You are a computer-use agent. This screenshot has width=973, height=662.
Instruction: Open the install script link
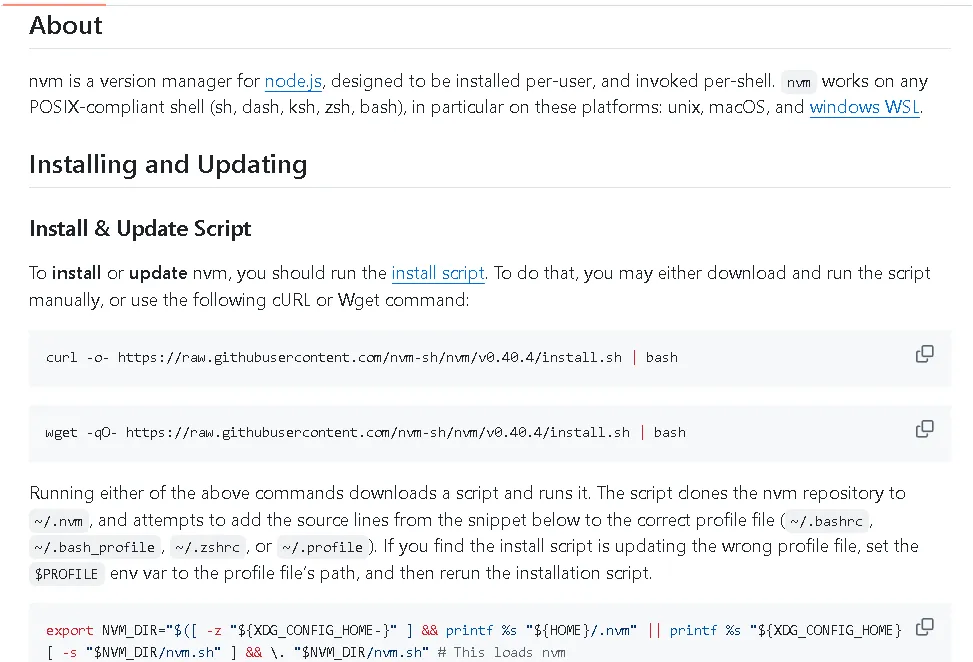(438, 273)
